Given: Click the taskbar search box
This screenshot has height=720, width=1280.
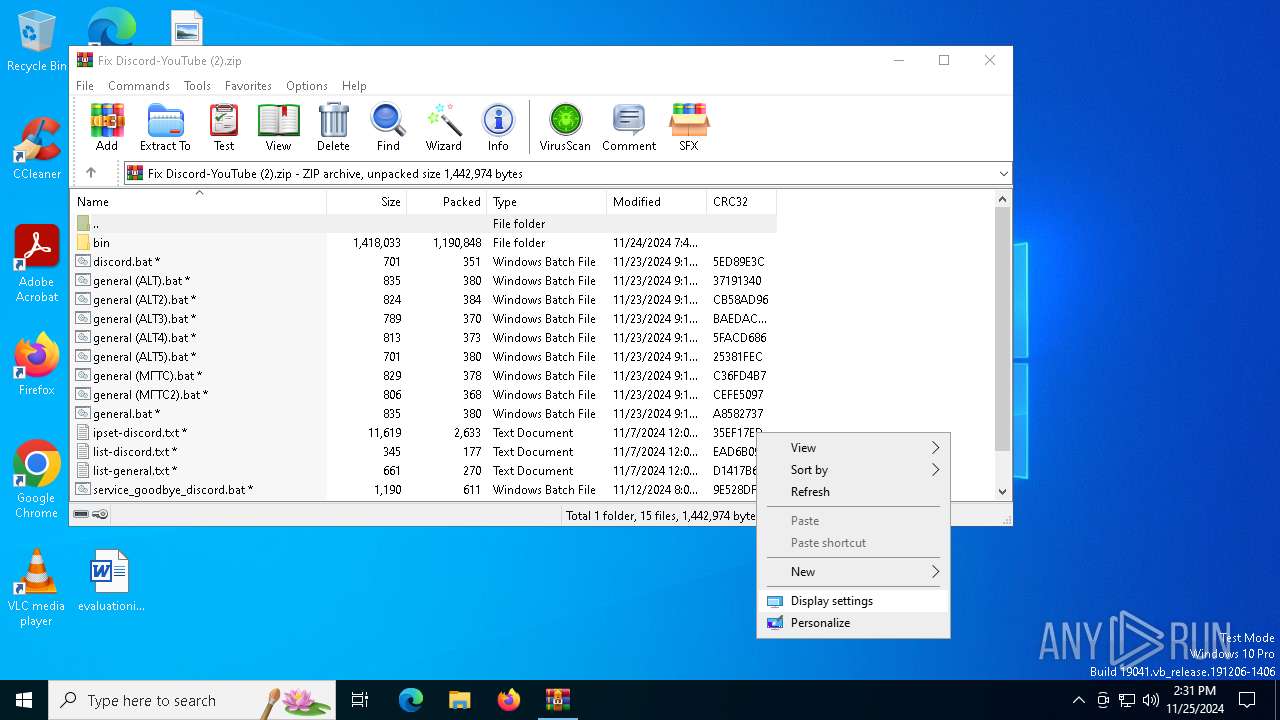Looking at the screenshot, I should click(x=192, y=700).
